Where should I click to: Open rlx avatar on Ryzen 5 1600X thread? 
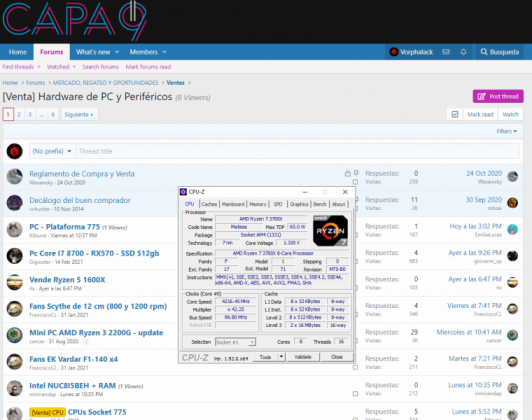coord(15,283)
